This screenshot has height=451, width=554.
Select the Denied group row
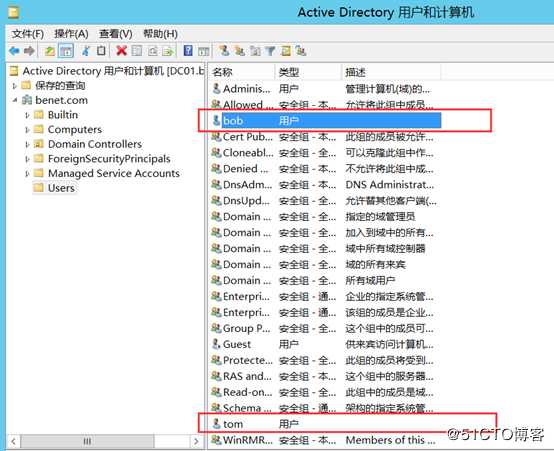coord(325,169)
